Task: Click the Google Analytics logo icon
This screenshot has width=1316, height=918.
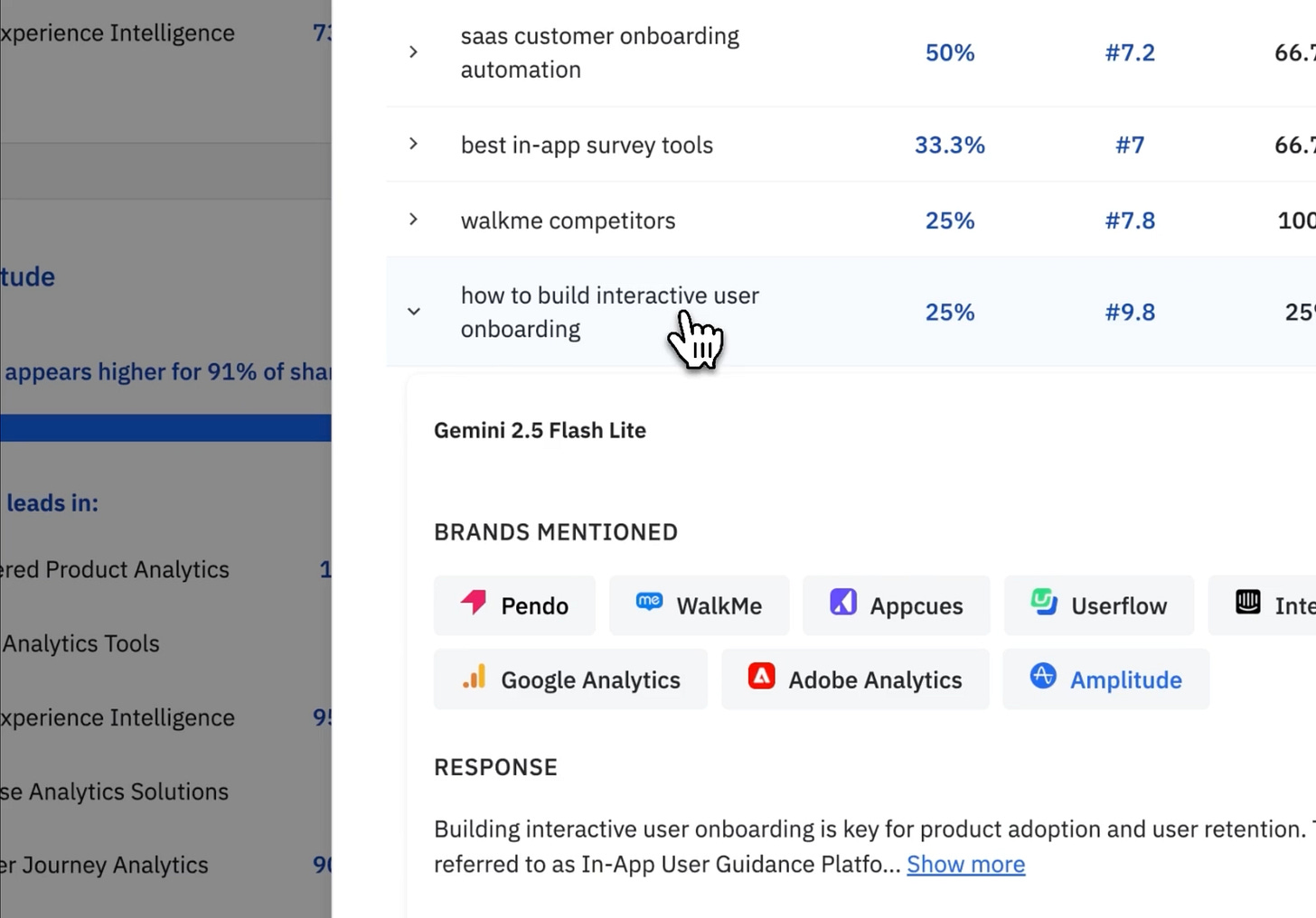Action: (x=475, y=677)
